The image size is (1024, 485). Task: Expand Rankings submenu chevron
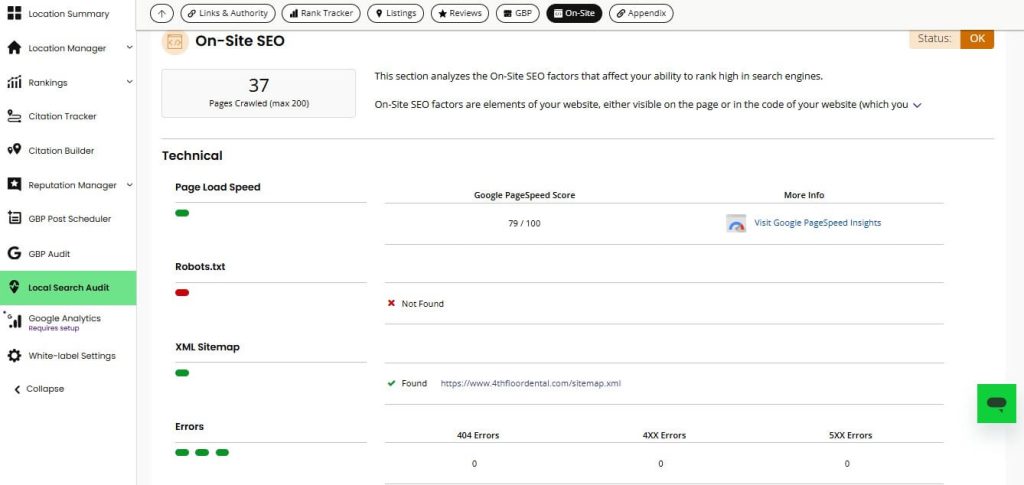point(129,82)
